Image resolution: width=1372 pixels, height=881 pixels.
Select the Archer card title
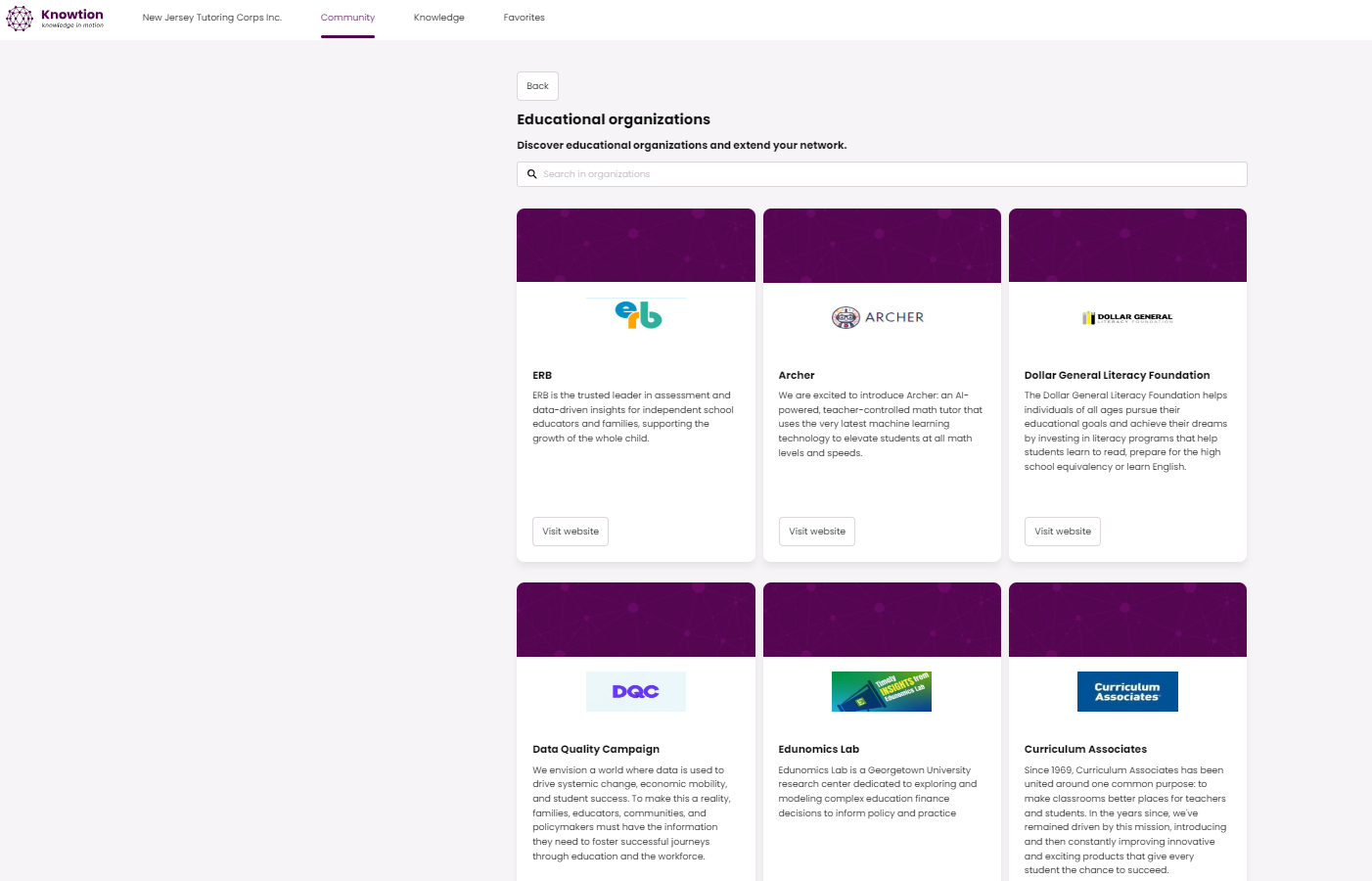click(x=797, y=376)
